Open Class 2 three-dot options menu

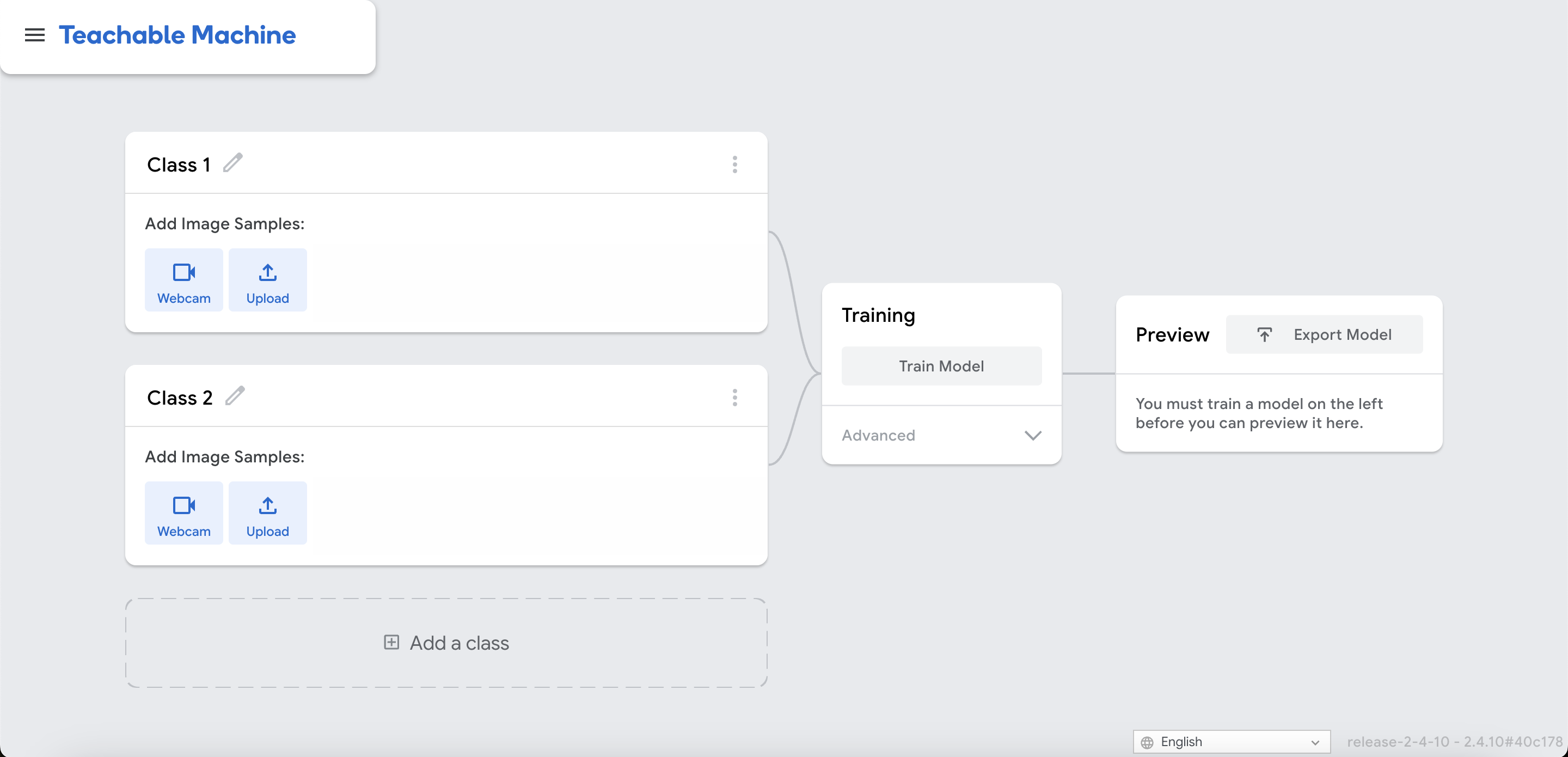tap(734, 398)
